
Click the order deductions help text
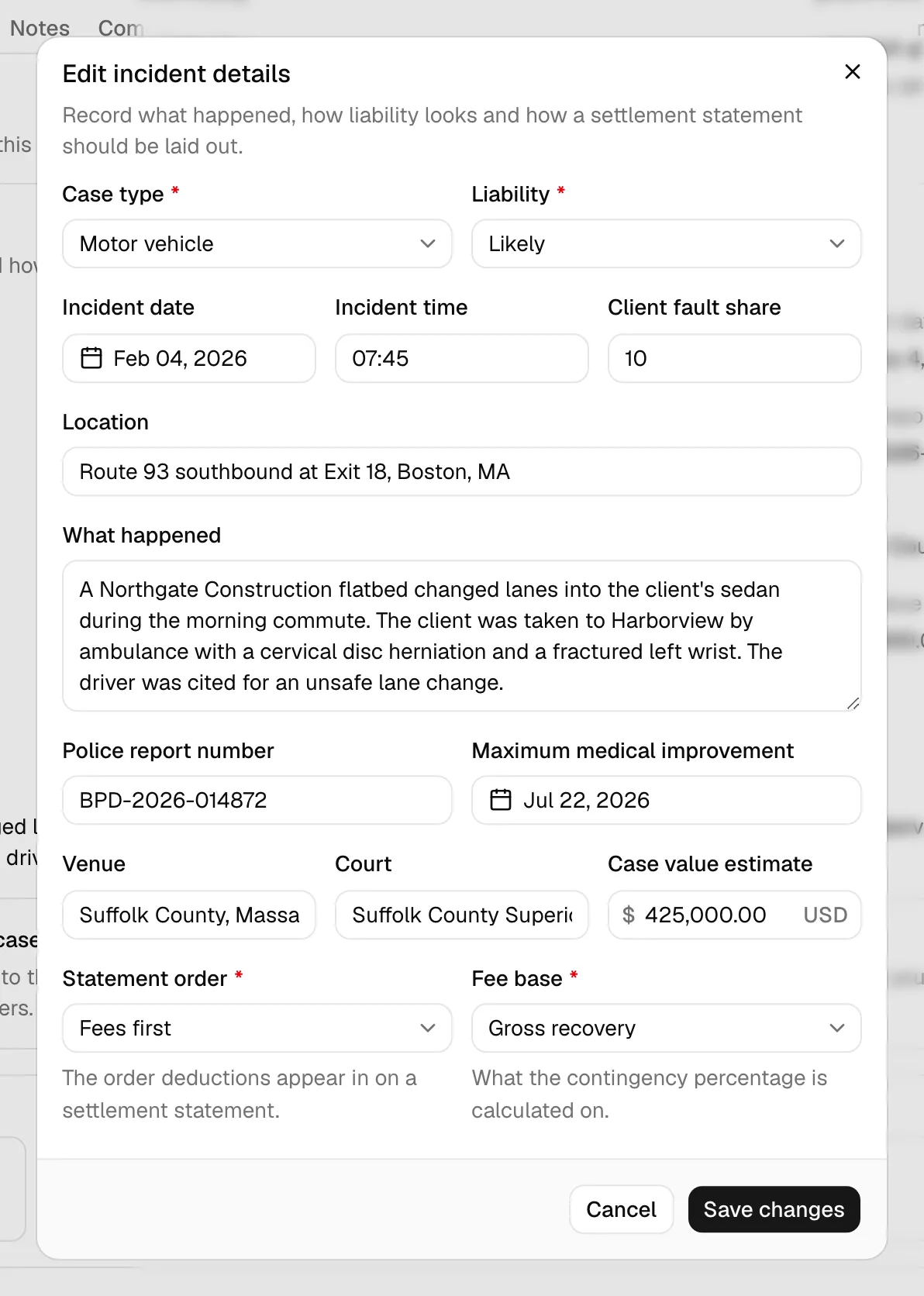[x=240, y=1094]
